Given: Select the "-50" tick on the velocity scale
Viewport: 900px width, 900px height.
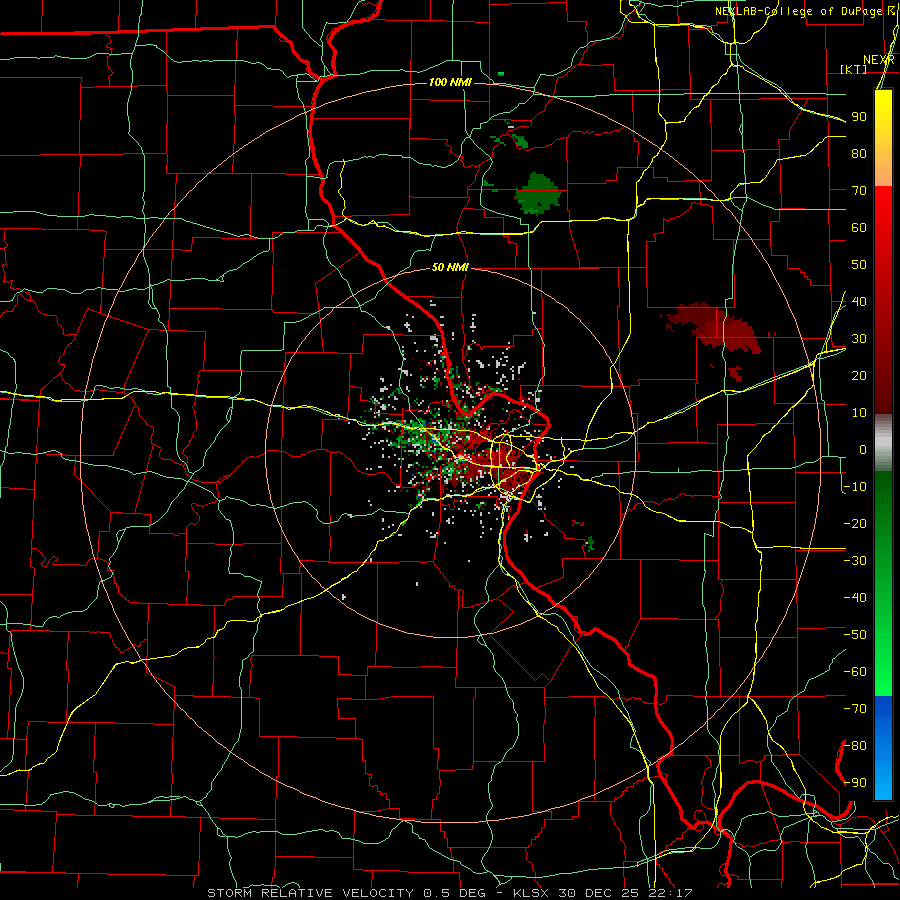Looking at the screenshot, I should tap(855, 635).
